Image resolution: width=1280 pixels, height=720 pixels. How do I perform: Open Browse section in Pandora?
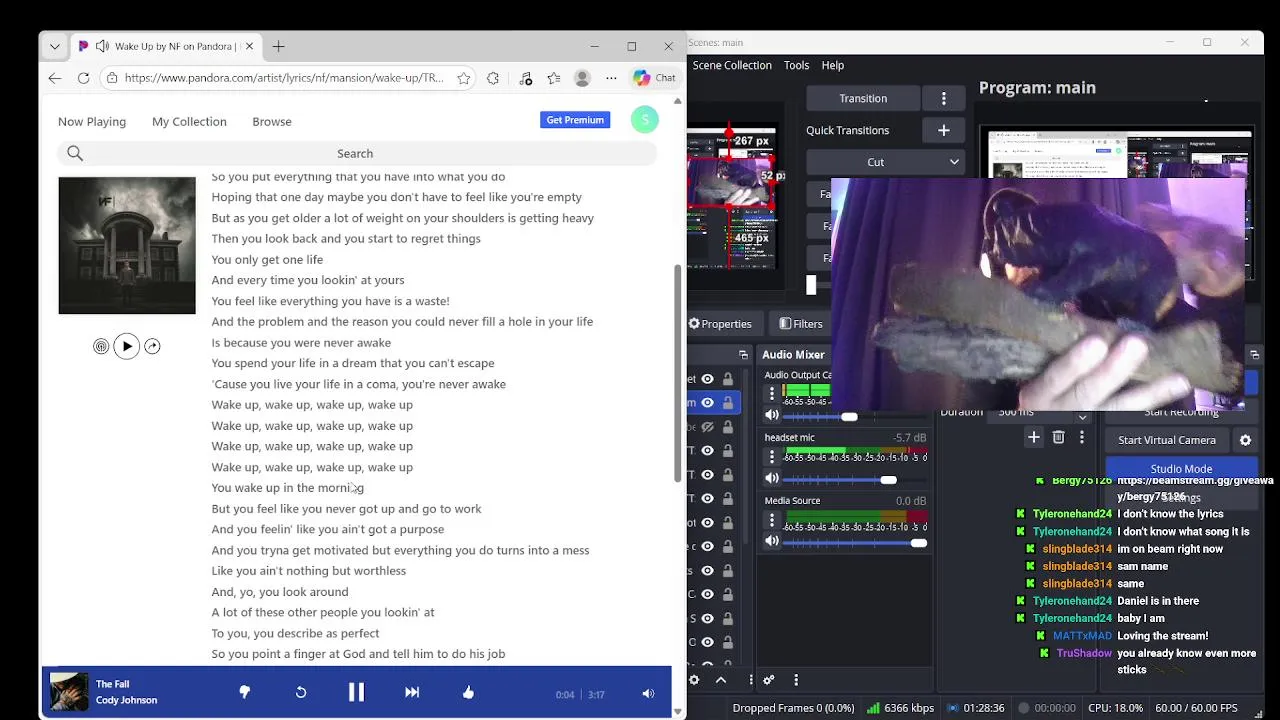click(x=272, y=122)
